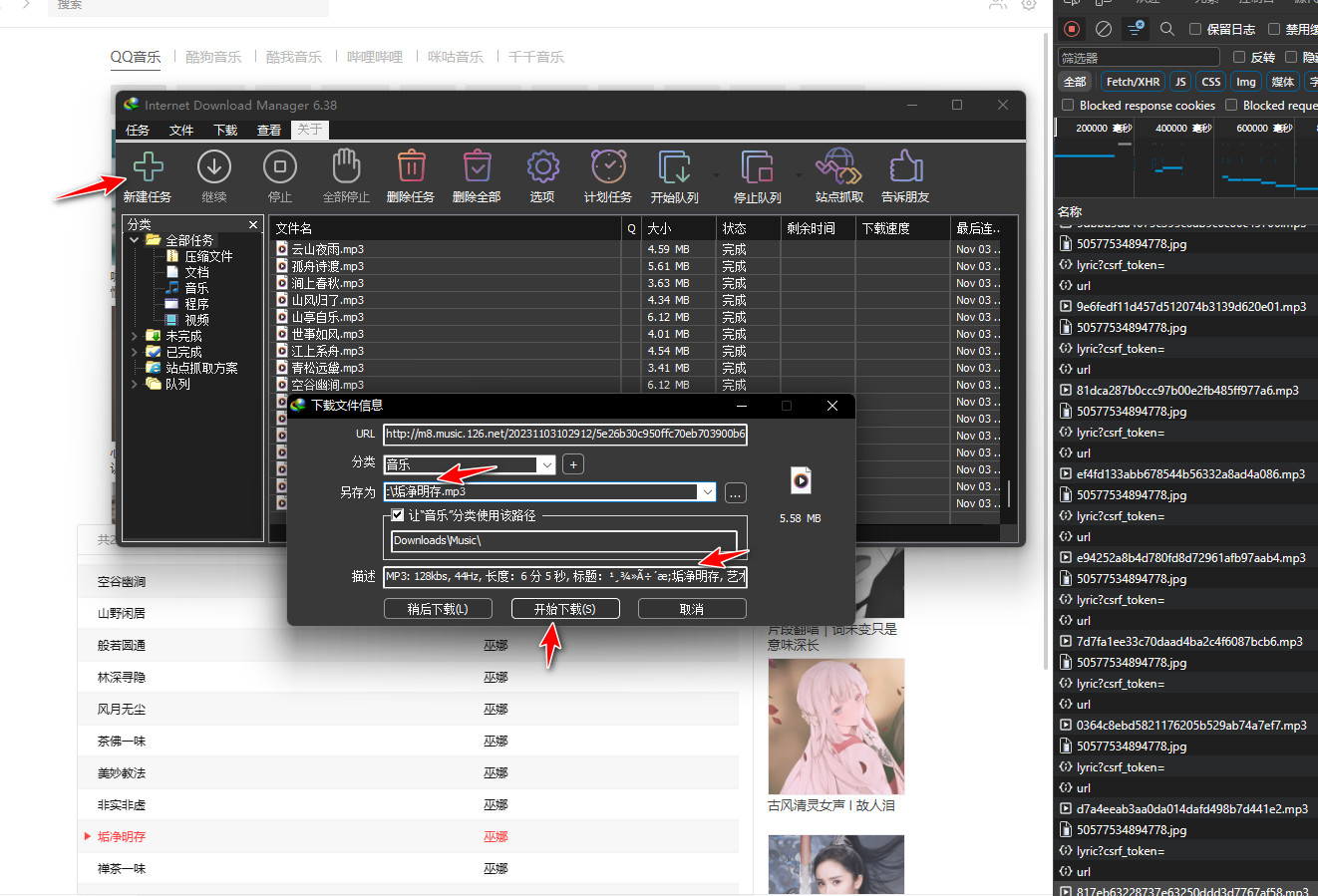Uncheck 让"音乐"分类使用该路径 checkbox
1318x896 pixels.
[397, 515]
